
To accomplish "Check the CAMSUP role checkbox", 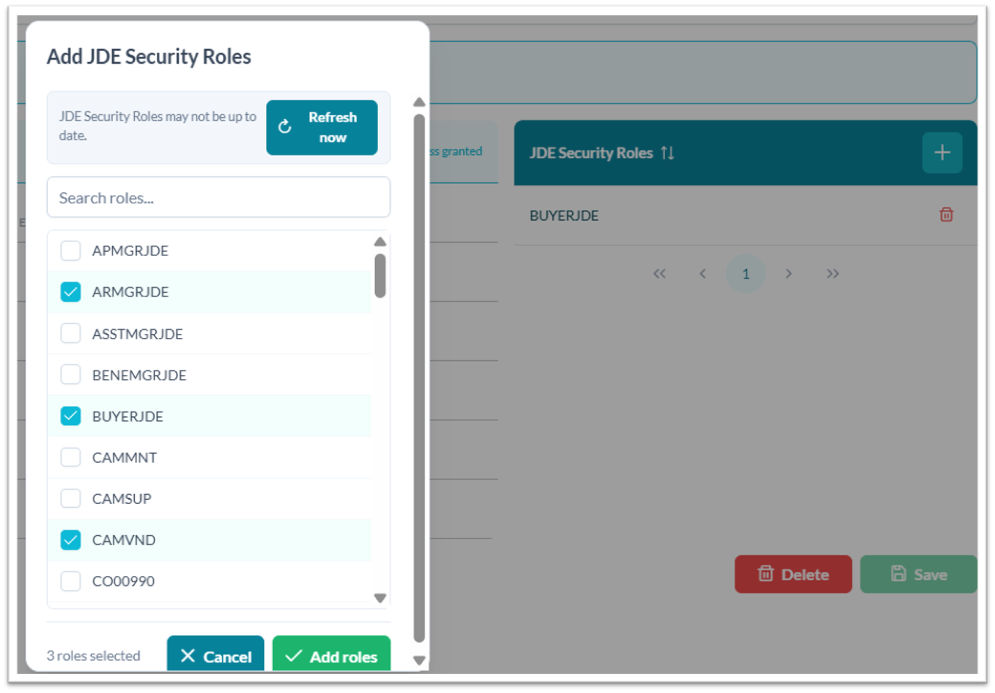I will coord(70,498).
